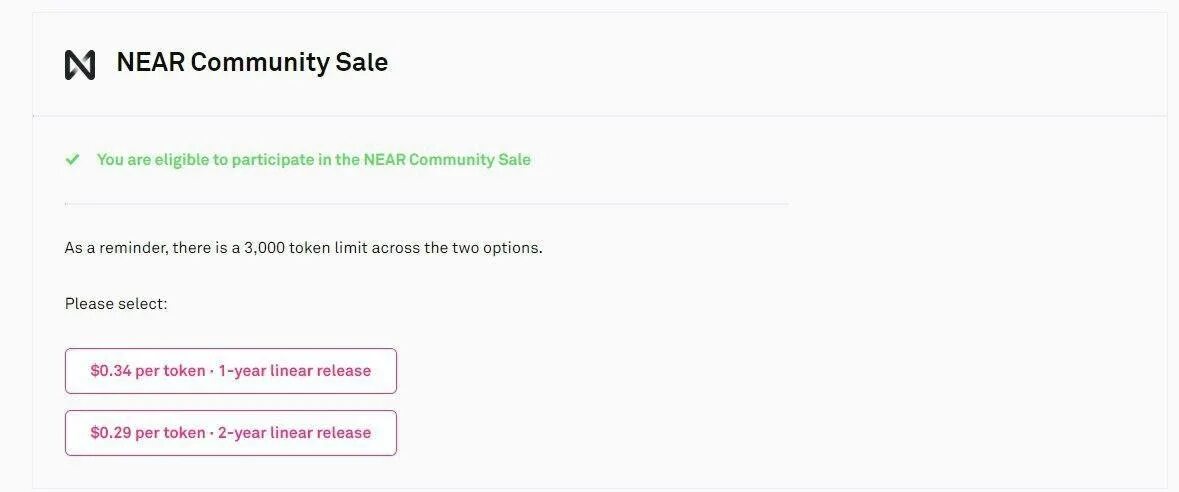Choose $0.29 per token 2-year release

point(230,433)
